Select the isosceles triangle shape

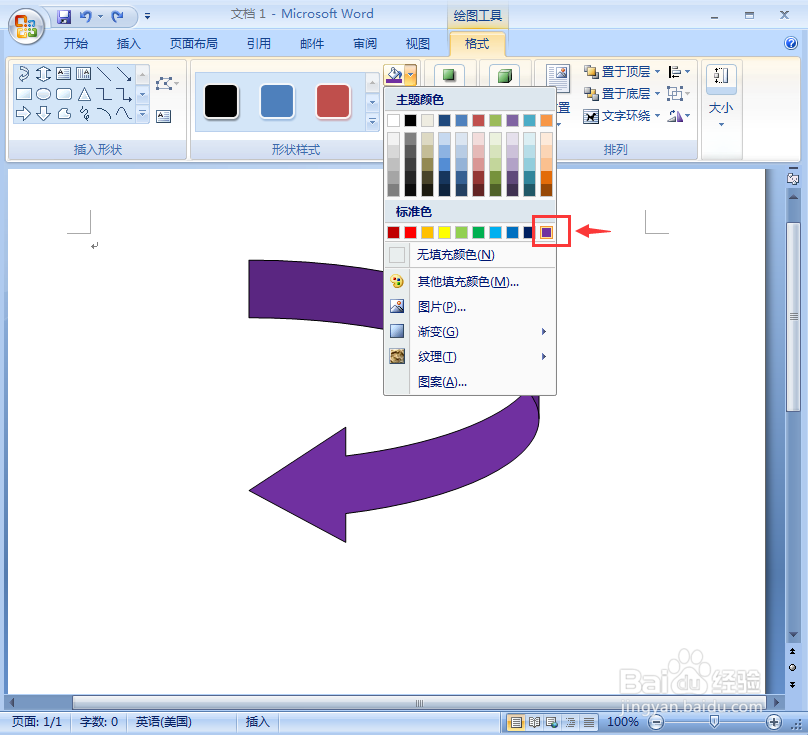point(84,94)
